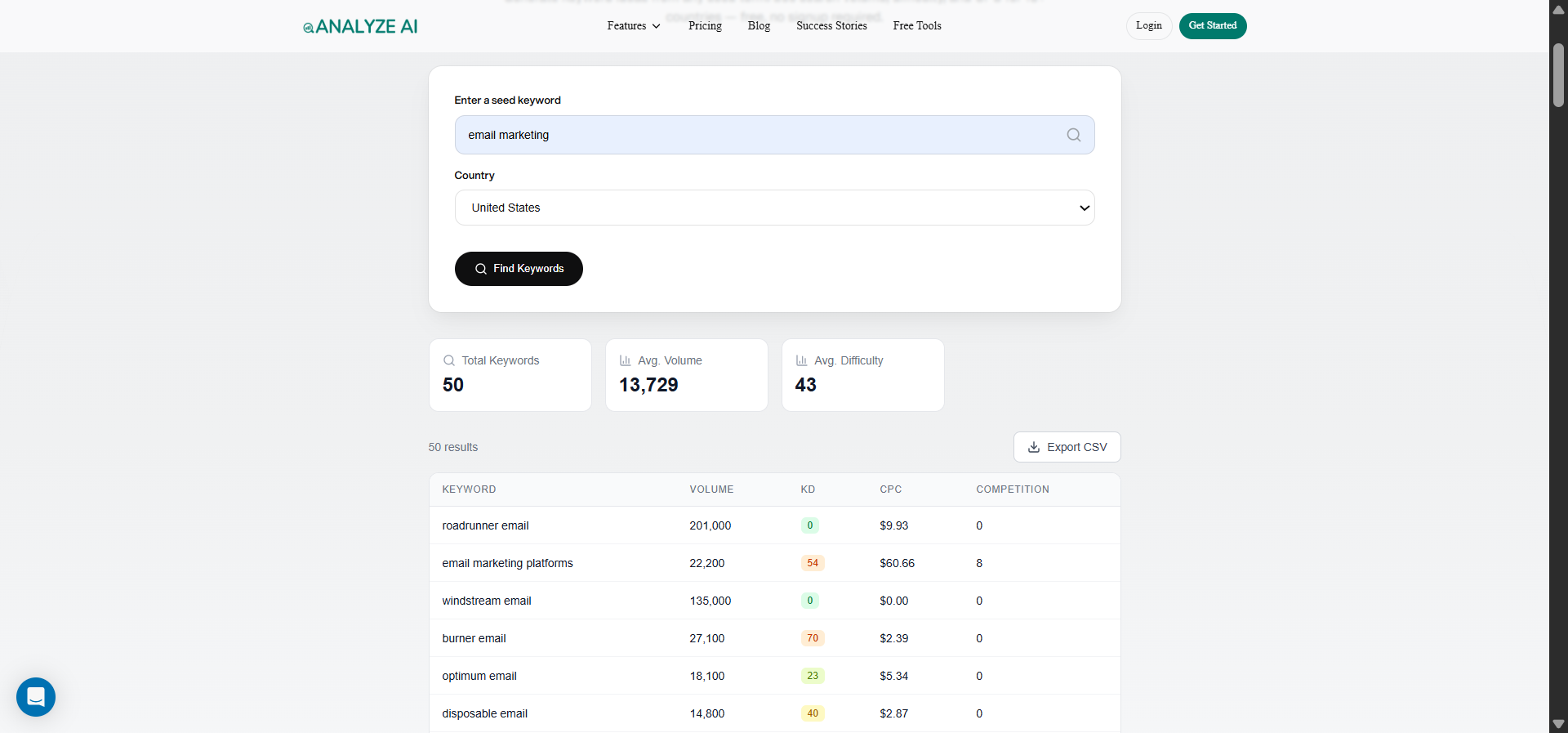1568x733 pixels.
Task: Click the KD badge 40
Action: pyautogui.click(x=813, y=713)
